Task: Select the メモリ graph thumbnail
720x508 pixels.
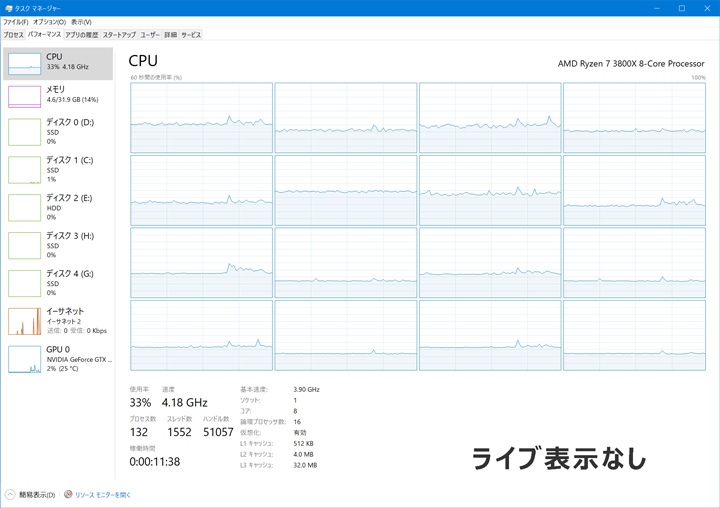Action: (25, 96)
